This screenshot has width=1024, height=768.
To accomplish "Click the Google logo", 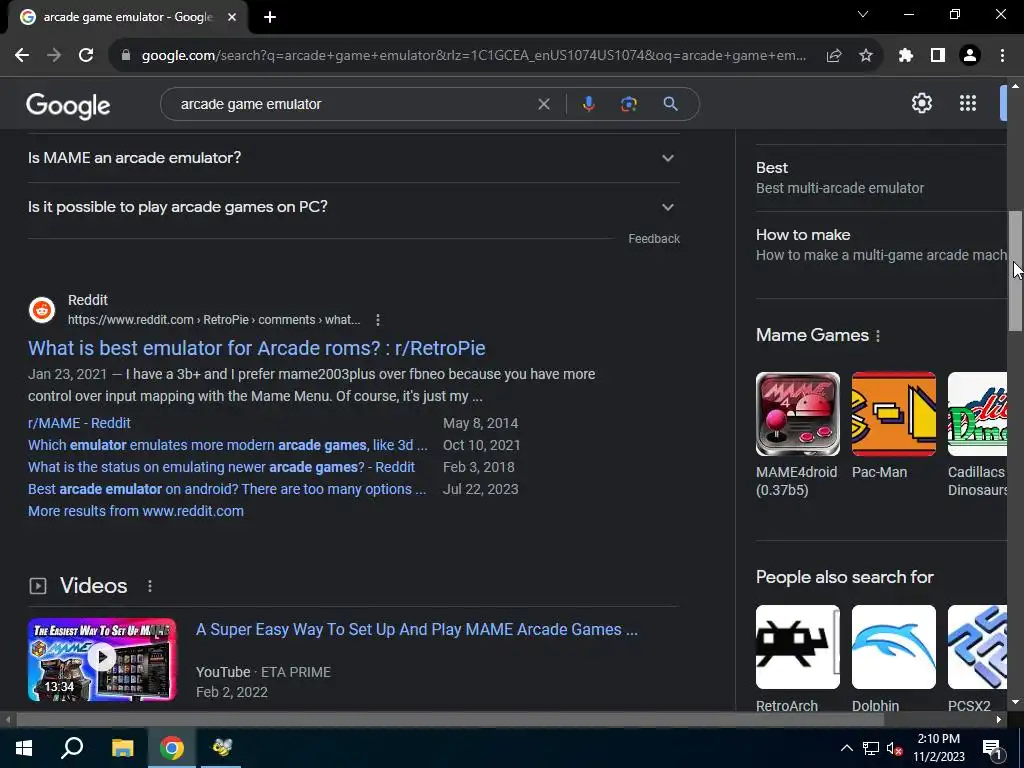I will (x=68, y=105).
